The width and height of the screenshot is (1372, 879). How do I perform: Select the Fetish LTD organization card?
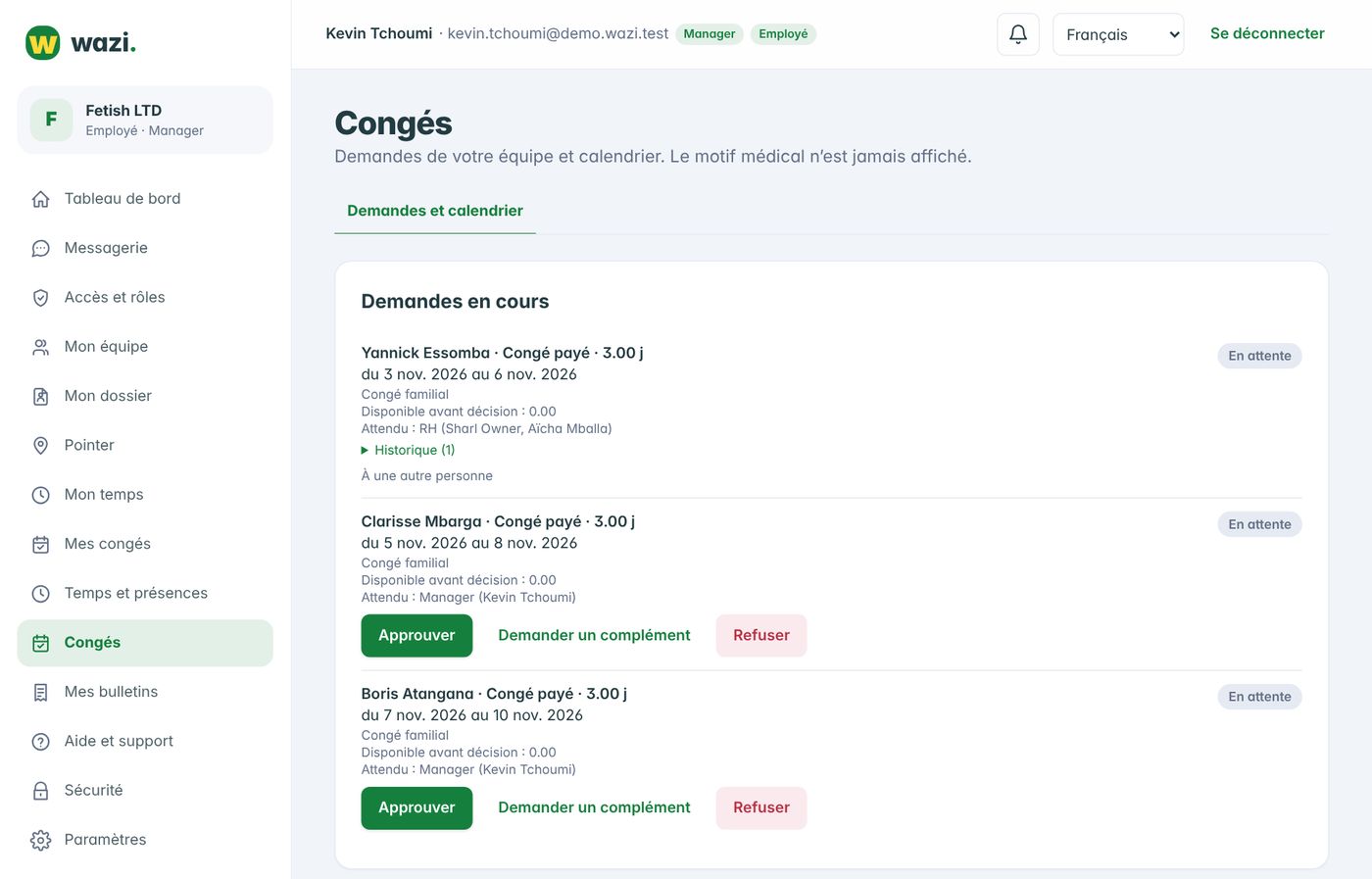[145, 120]
